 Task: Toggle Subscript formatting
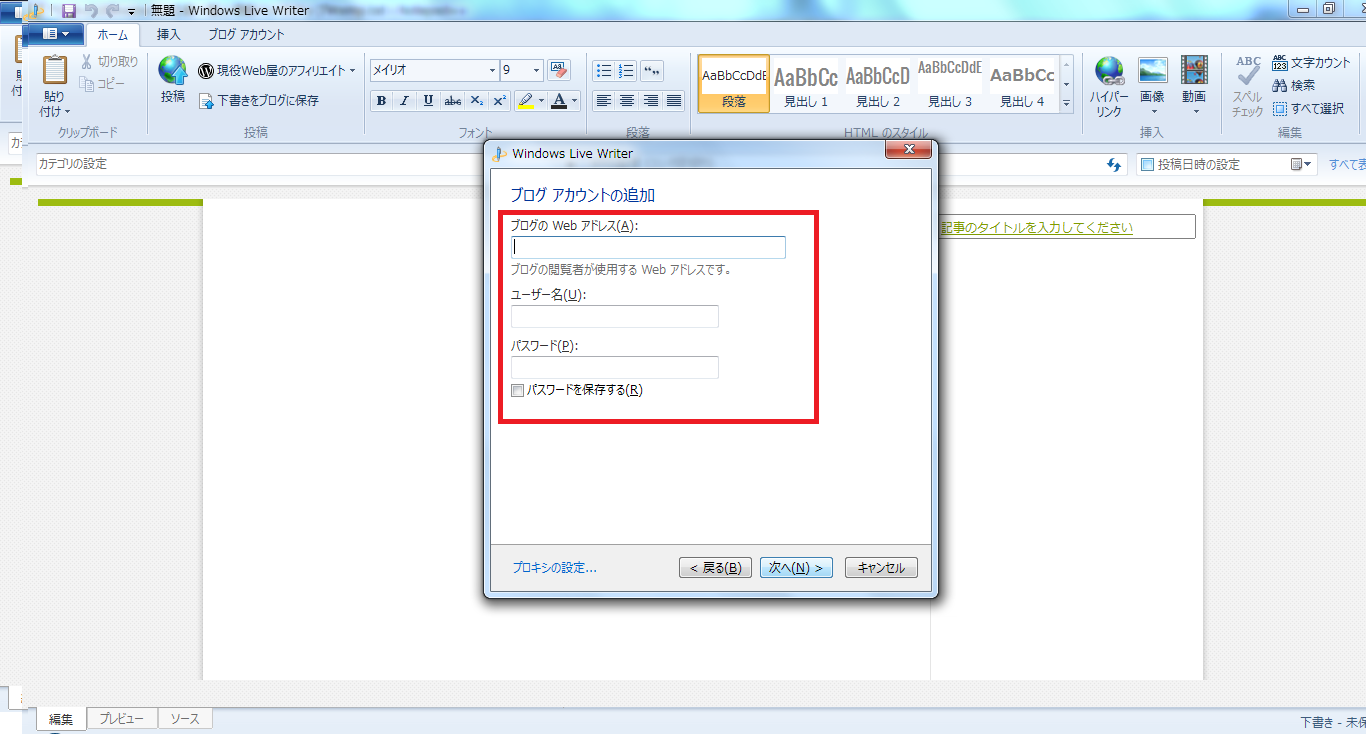pos(477,100)
